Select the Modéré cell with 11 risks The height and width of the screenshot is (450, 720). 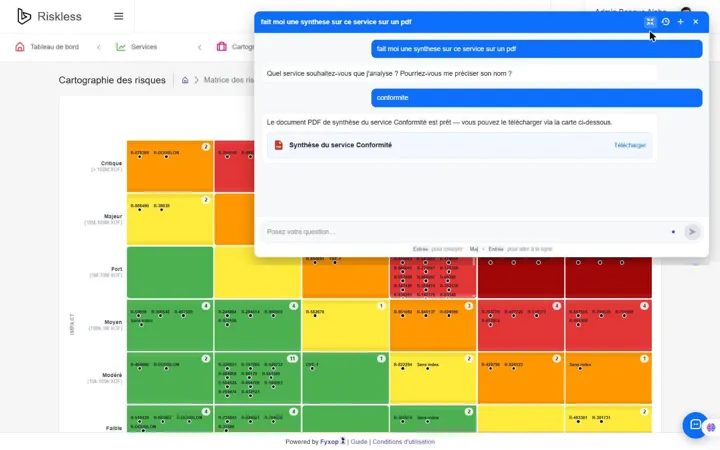coord(258,378)
